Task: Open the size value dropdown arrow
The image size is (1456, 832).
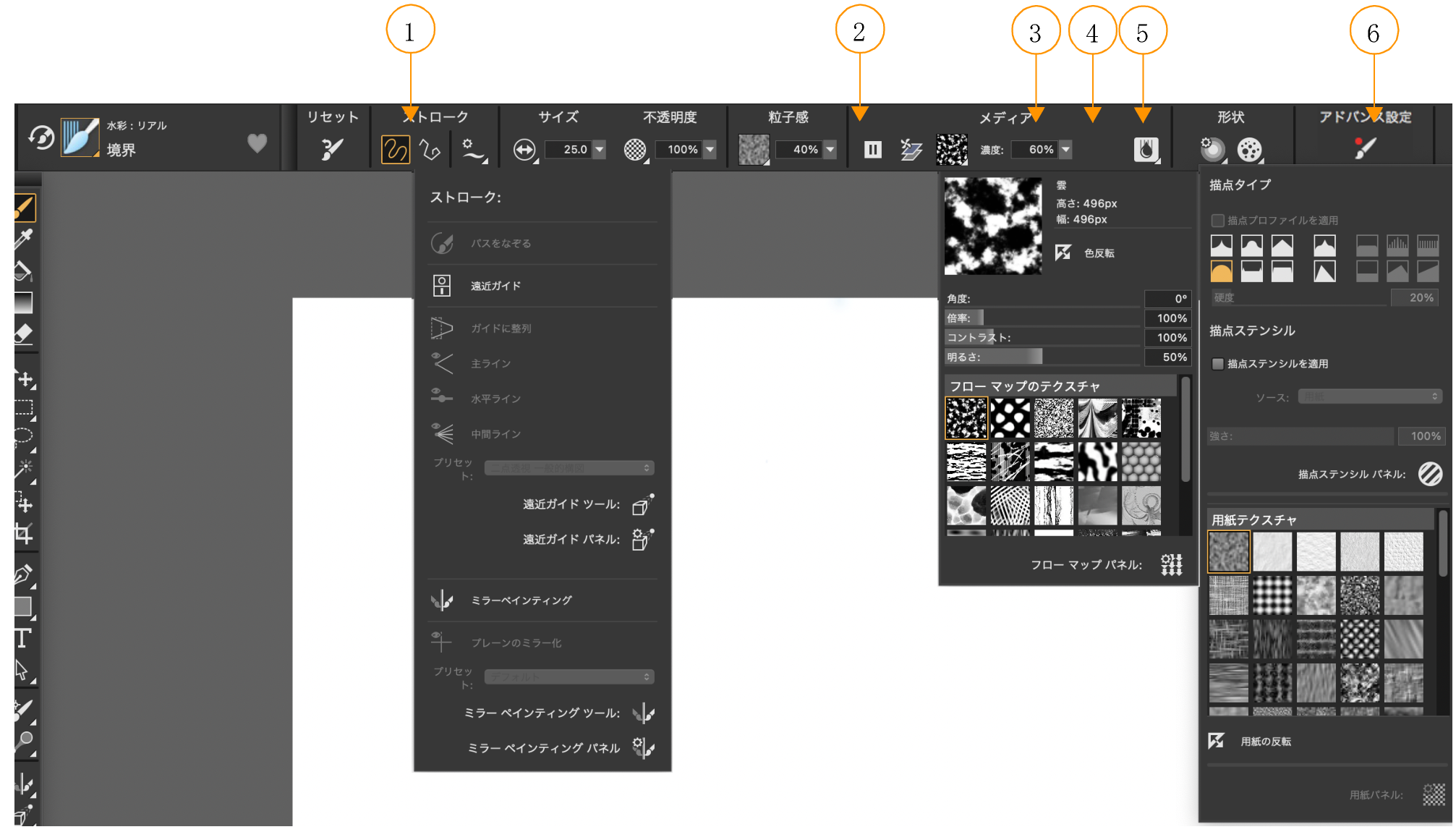Action: pyautogui.click(x=600, y=150)
